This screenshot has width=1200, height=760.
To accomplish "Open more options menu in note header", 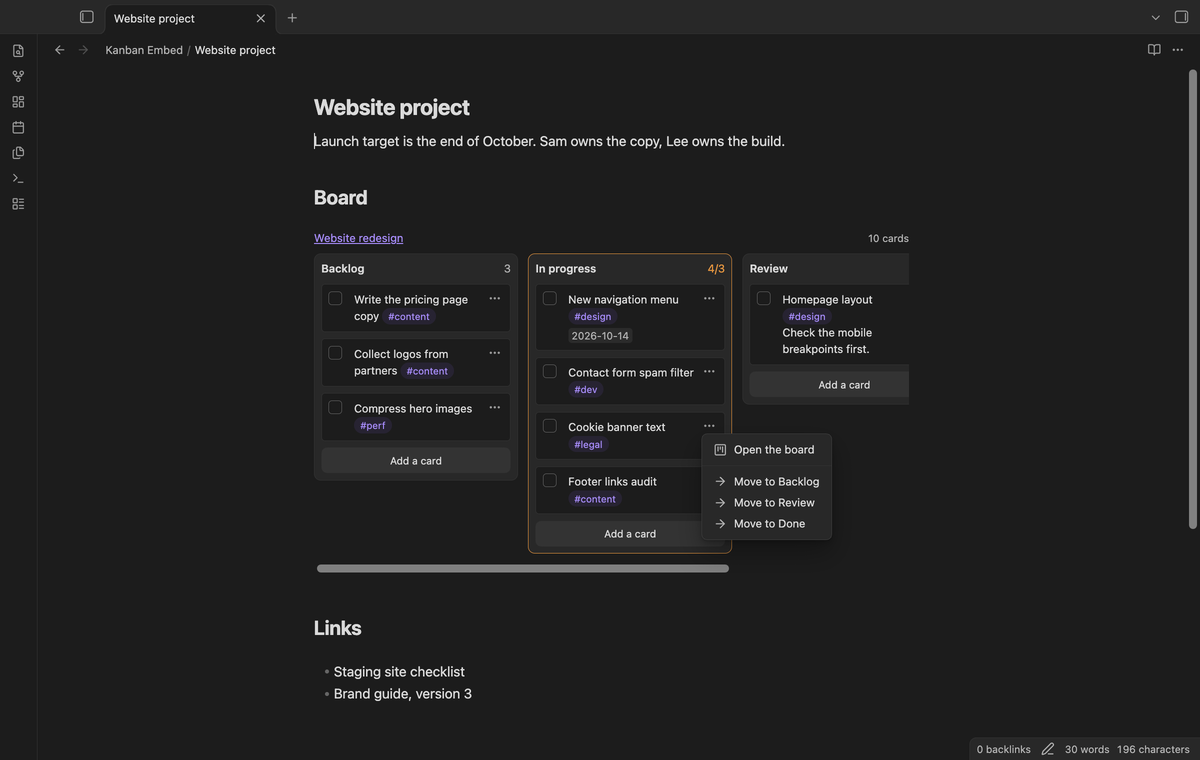I will coord(1178,50).
